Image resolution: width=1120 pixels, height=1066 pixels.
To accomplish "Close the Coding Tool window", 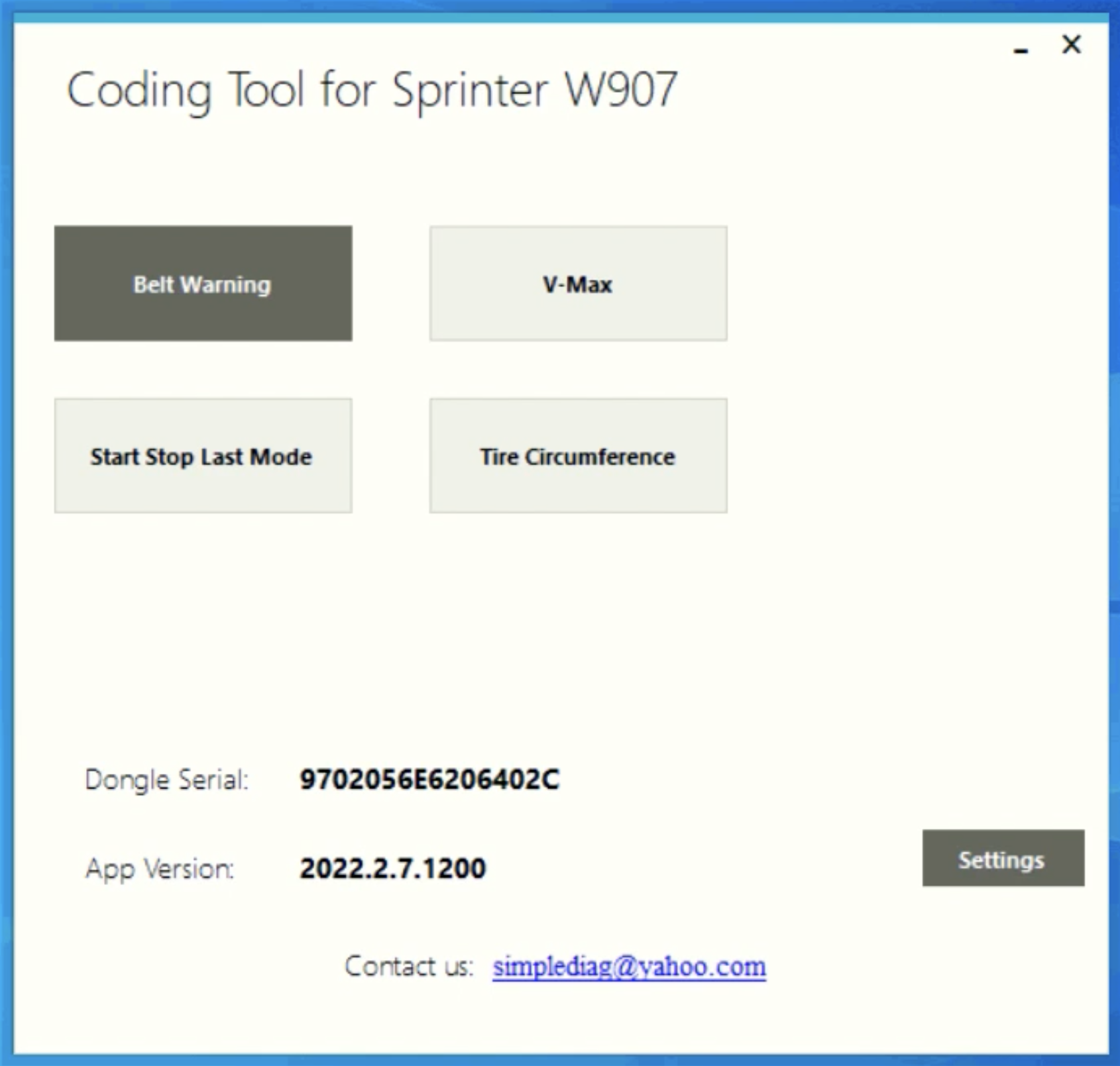I will (1072, 44).
